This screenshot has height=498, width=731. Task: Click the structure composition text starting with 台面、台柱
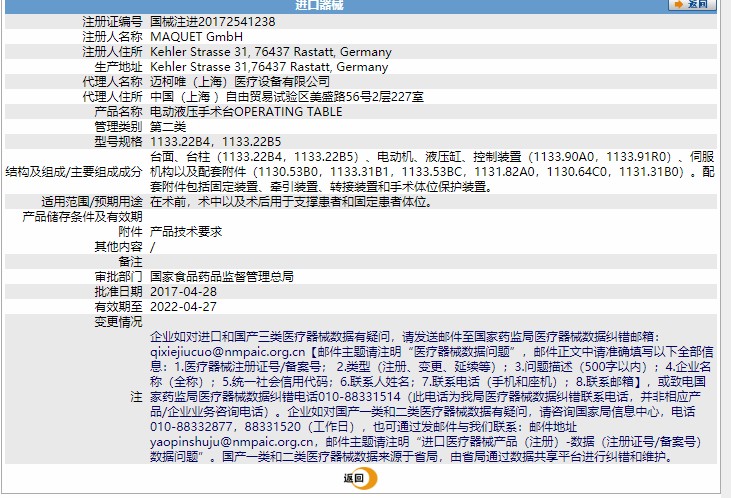[432, 172]
